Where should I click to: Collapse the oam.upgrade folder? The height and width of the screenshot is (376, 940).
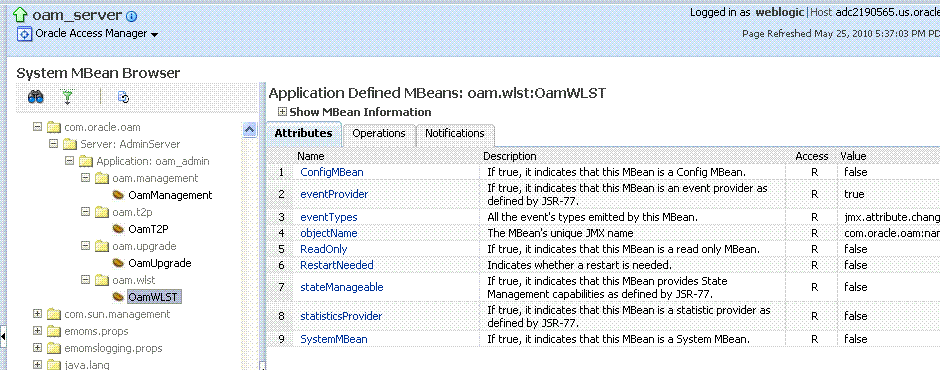(85, 246)
